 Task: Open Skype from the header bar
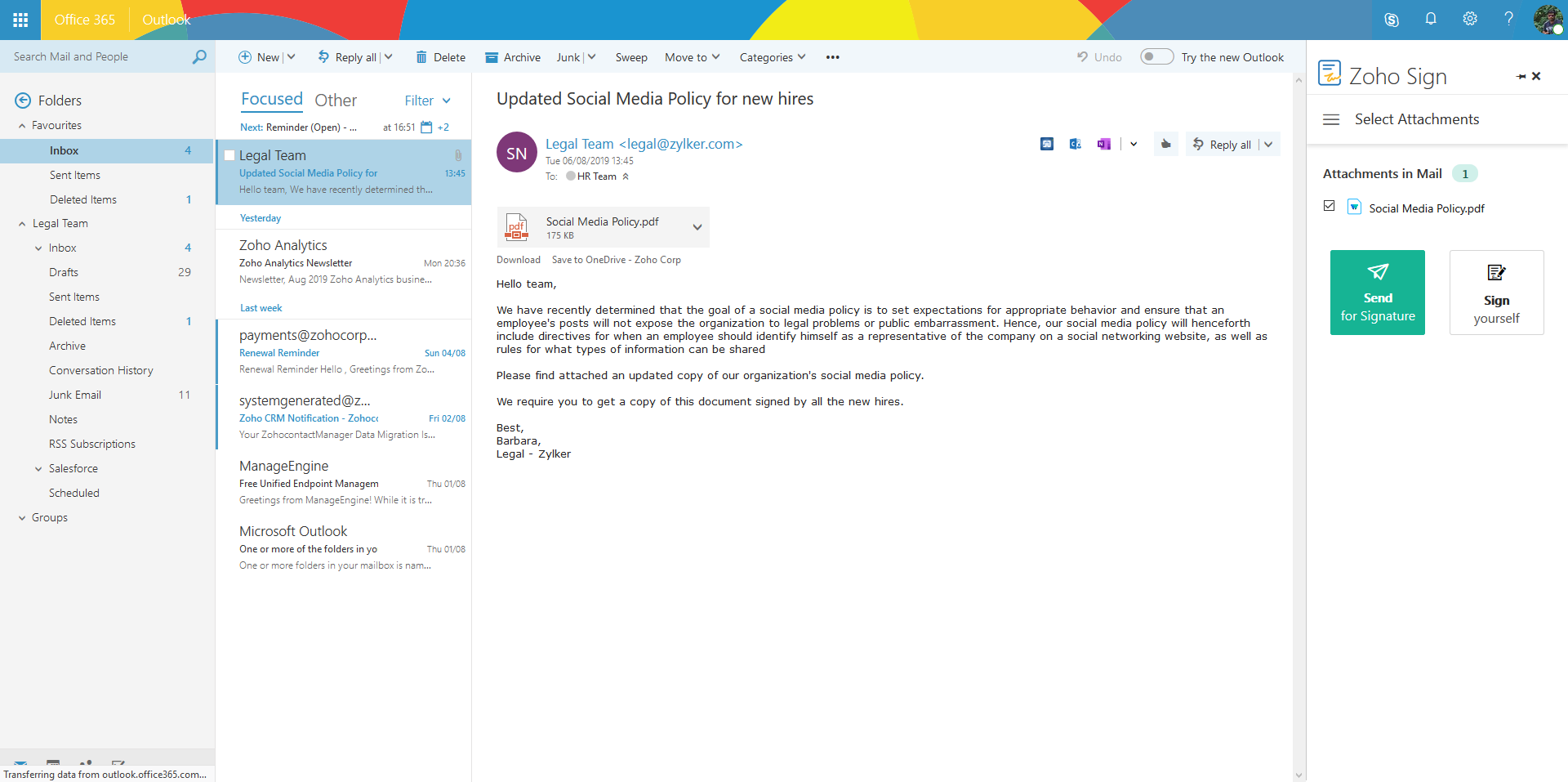[1392, 20]
